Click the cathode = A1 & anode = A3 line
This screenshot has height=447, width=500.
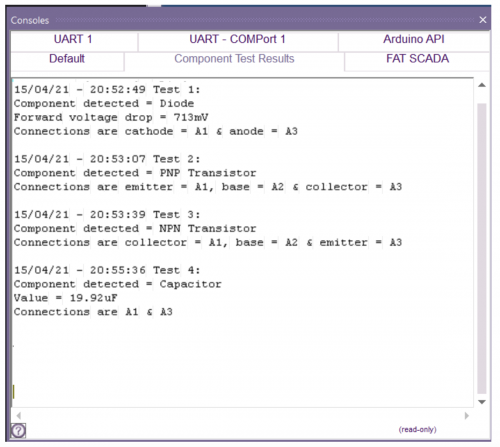tap(156, 131)
